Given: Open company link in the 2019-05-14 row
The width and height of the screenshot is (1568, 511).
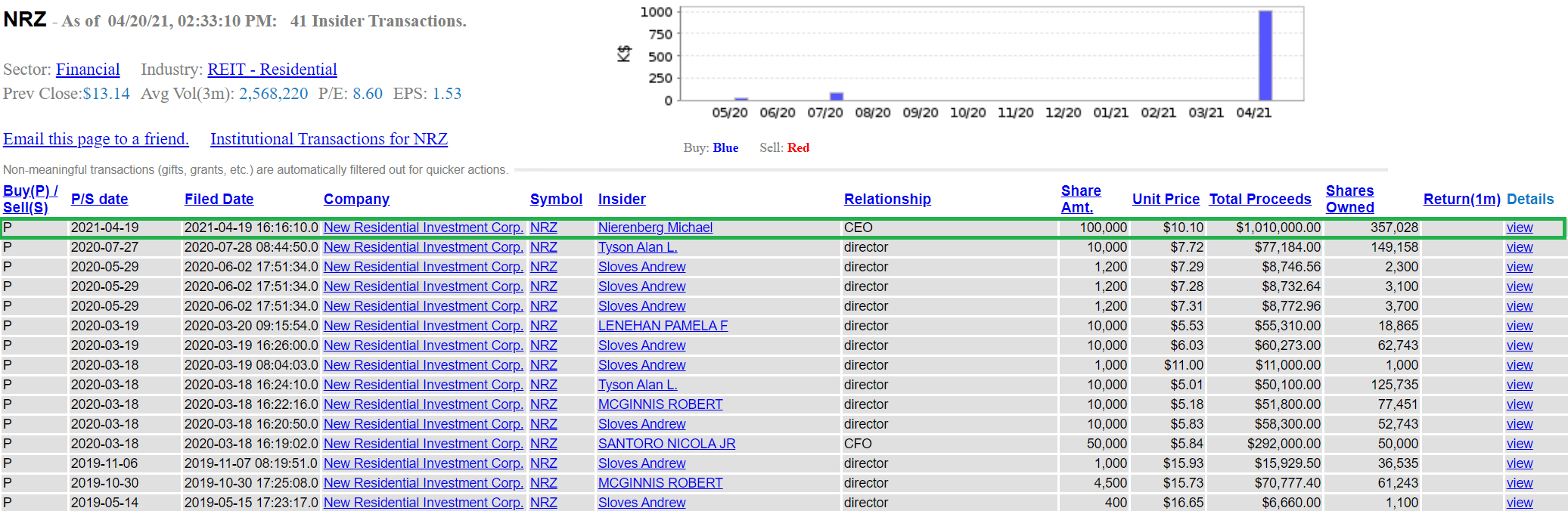Looking at the screenshot, I should coord(424,503).
